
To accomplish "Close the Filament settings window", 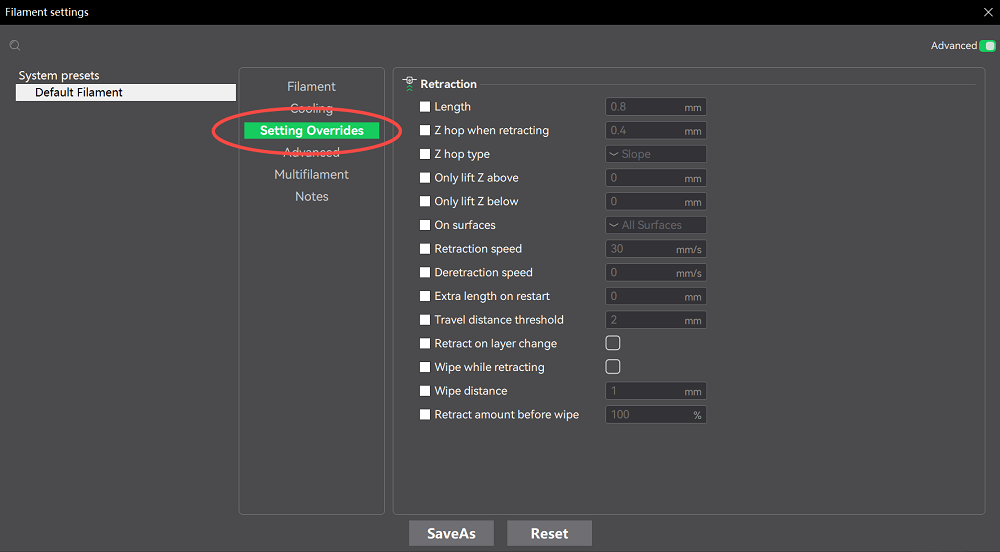I will (987, 12).
